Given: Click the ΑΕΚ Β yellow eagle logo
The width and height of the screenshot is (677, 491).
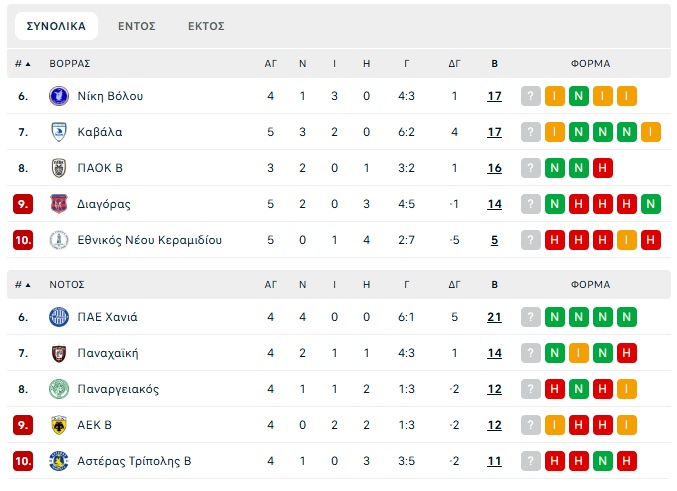Looking at the screenshot, I should [x=59, y=425].
